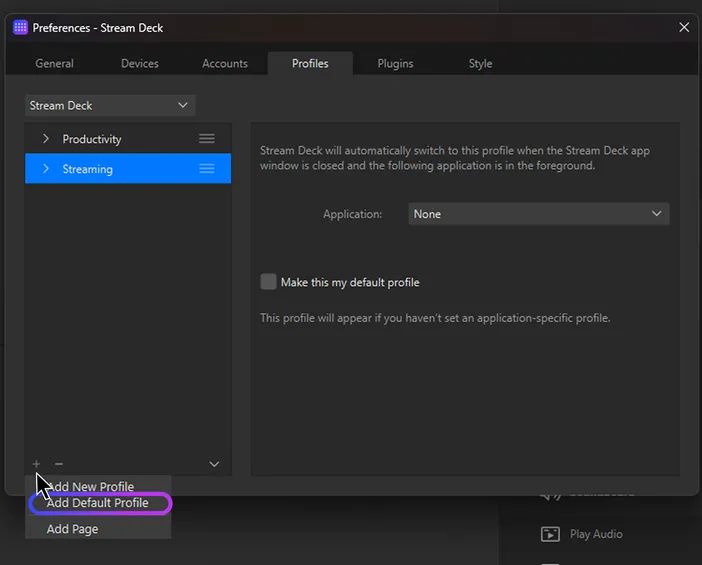The width and height of the screenshot is (702, 565).
Task: Grab the reorder handle on Streaming row
Action: pos(207,169)
